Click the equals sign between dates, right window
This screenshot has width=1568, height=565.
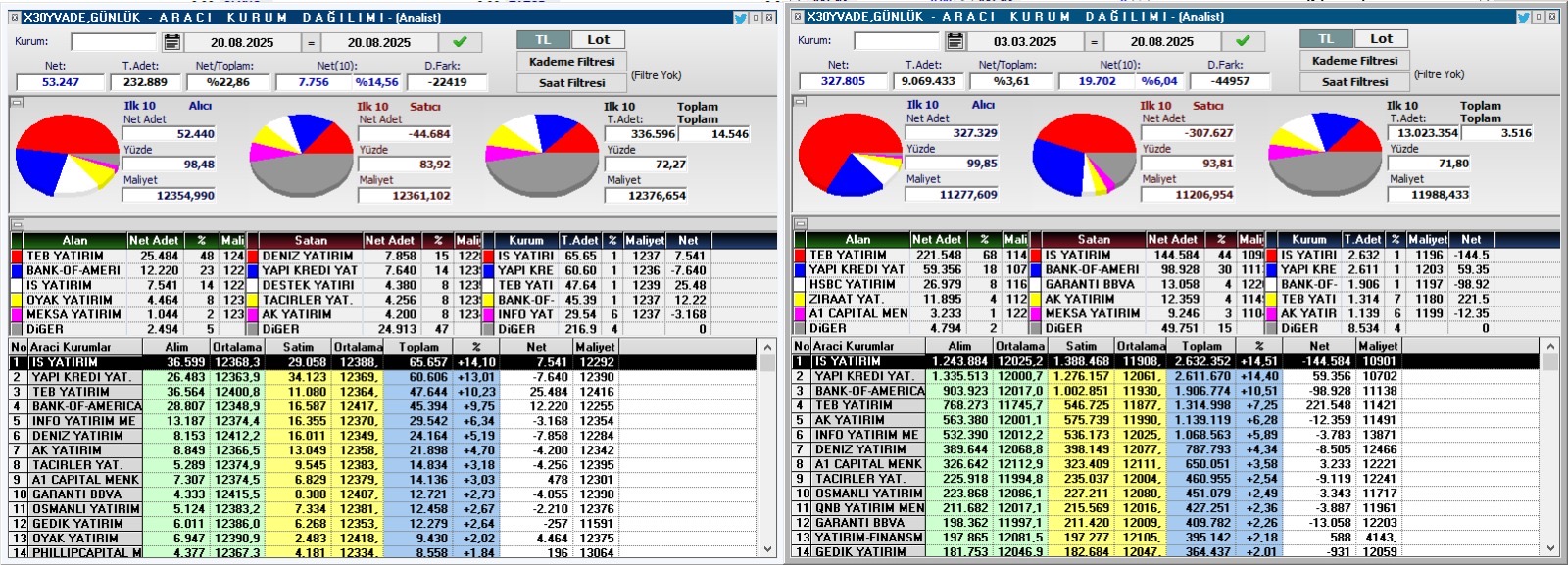1094,41
